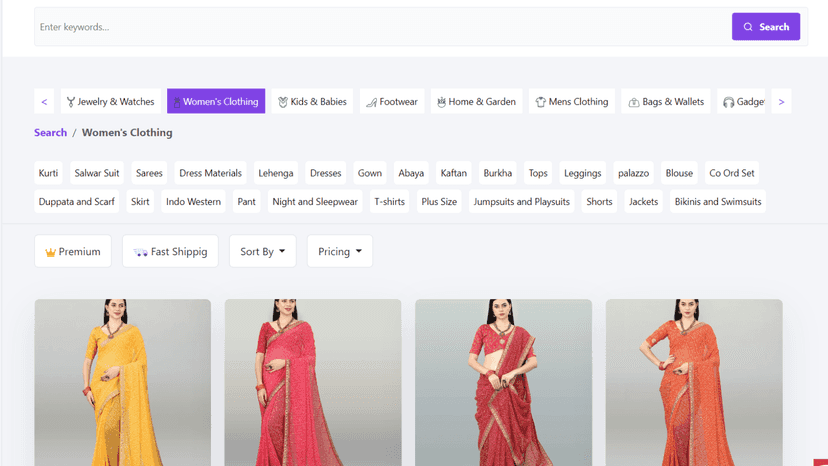Select the Sarees subcategory chip
The width and height of the screenshot is (828, 466).
[x=149, y=173]
